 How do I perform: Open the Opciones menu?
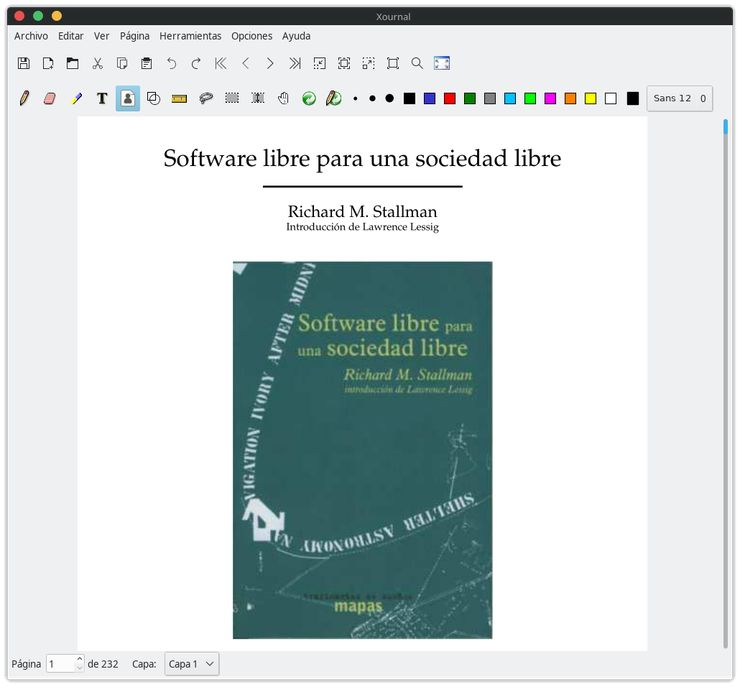pyautogui.click(x=252, y=36)
